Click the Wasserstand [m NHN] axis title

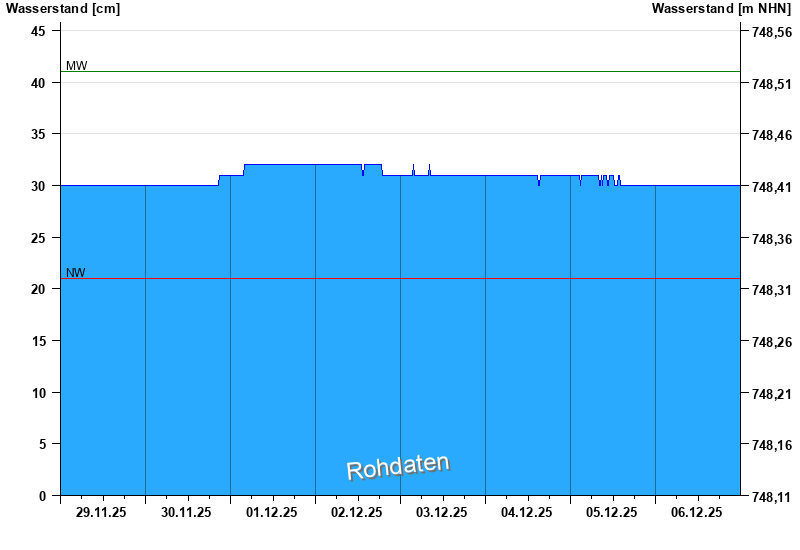tap(721, 9)
